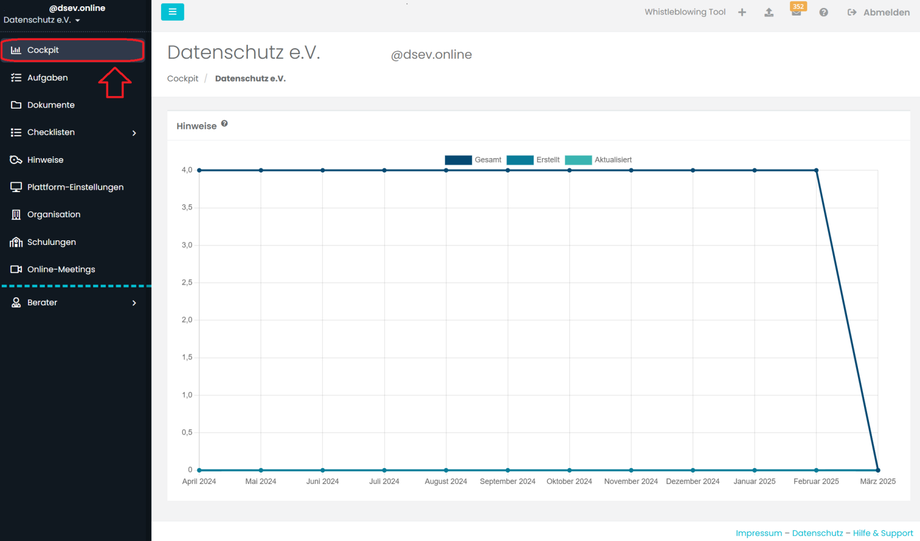Image resolution: width=920 pixels, height=541 pixels.
Task: Expand the Berater submenu chevron
Action: [x=134, y=303]
